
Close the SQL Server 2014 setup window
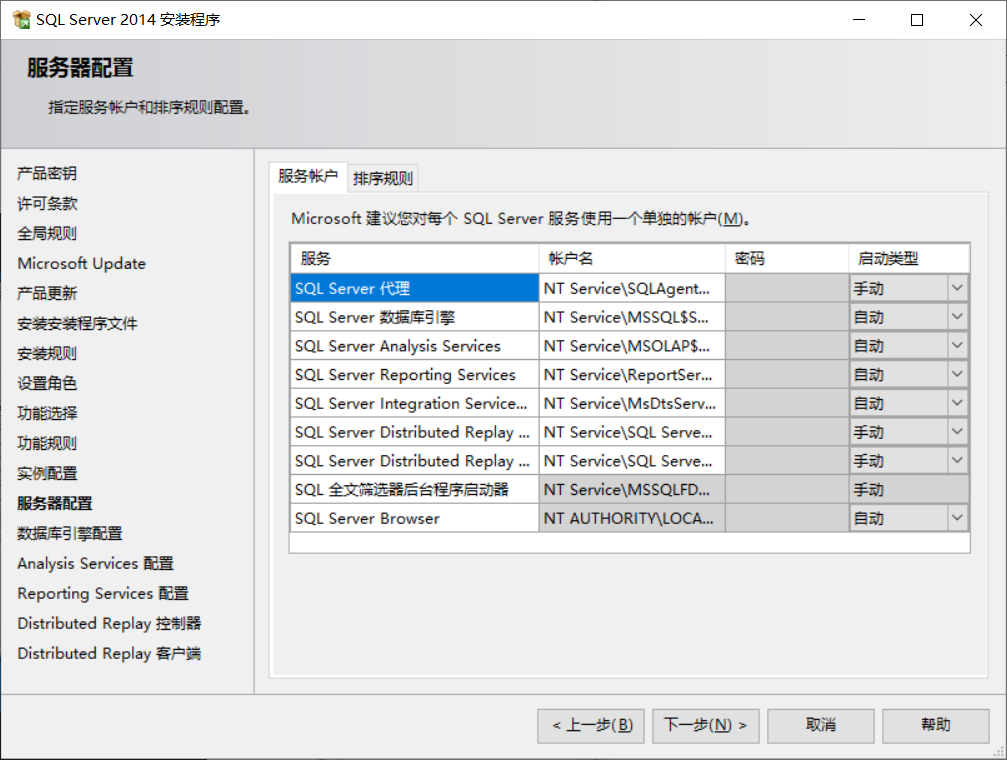coord(976,20)
